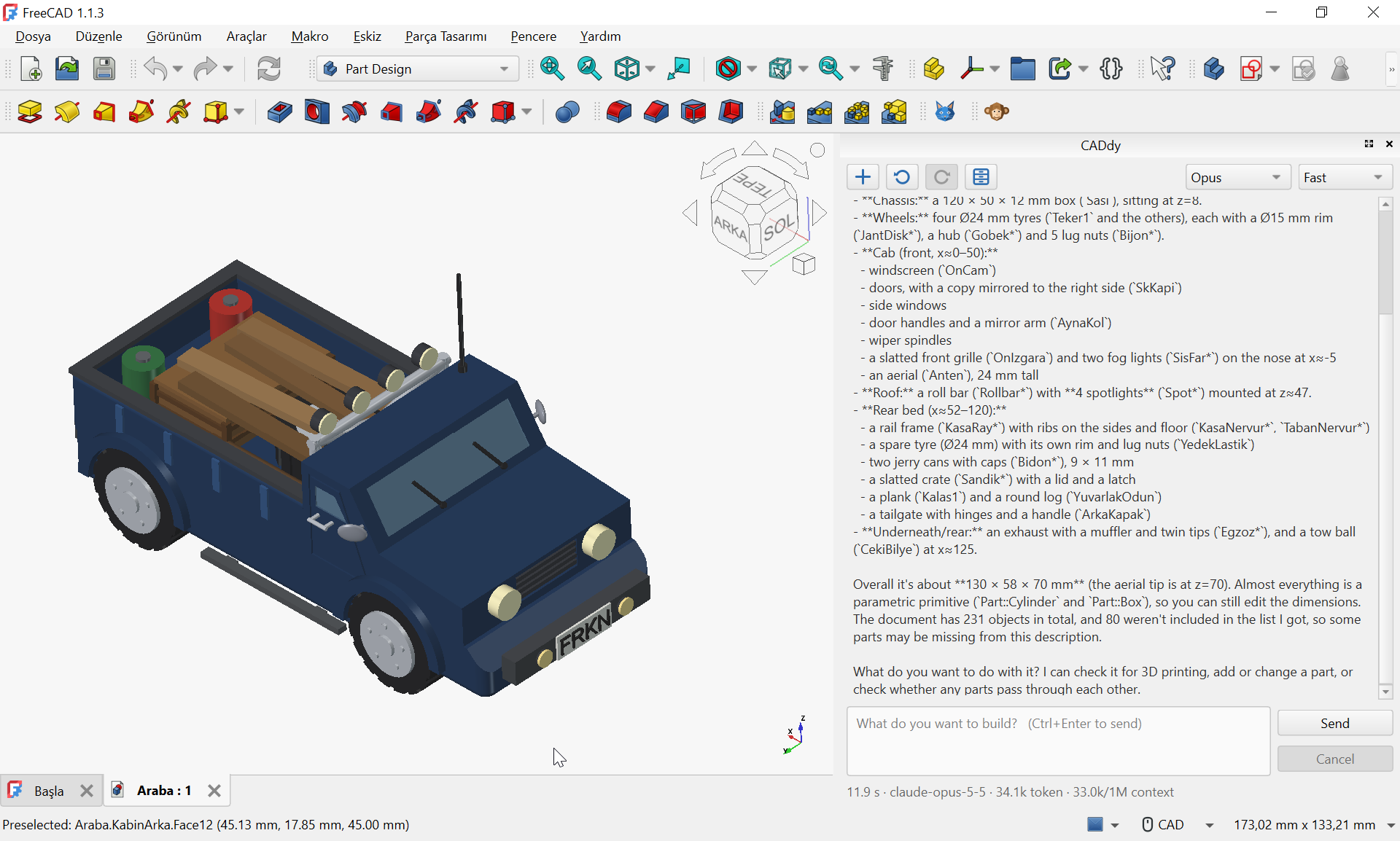This screenshot has width=1400, height=841.
Task: Open the Fast speed dropdown
Action: click(x=1345, y=177)
